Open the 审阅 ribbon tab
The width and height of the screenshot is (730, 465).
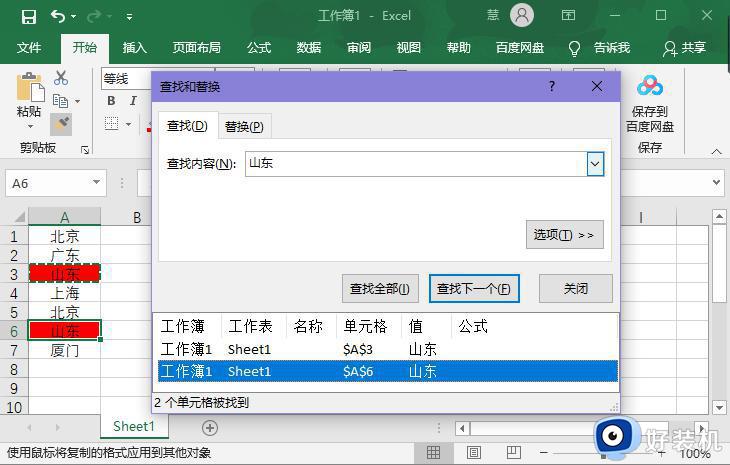click(358, 47)
